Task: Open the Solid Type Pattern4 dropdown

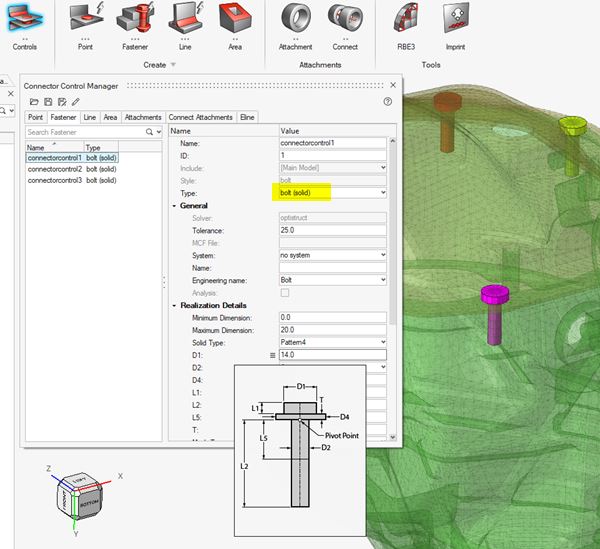Action: pos(331,342)
